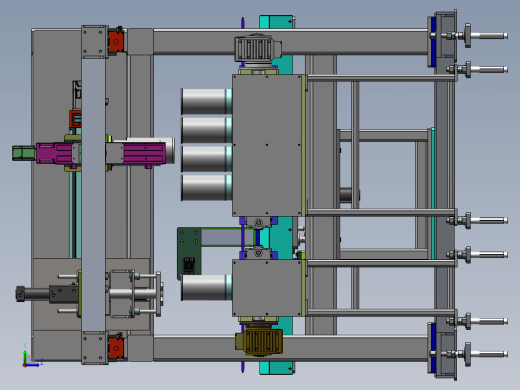Click the XYZ coordinate triad
The height and width of the screenshot is (390, 520).
[x=32, y=356]
